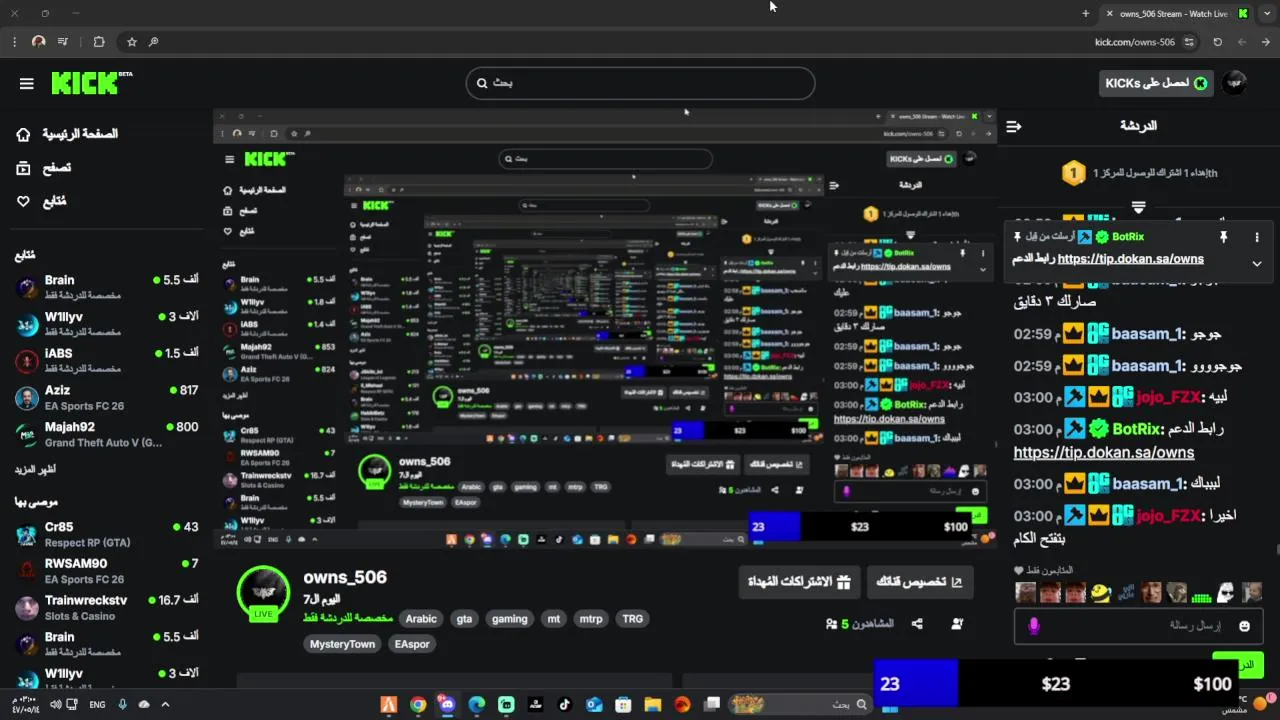This screenshot has height=720, width=1280.
Task: Open the user list icon near share
Action: tap(957, 624)
